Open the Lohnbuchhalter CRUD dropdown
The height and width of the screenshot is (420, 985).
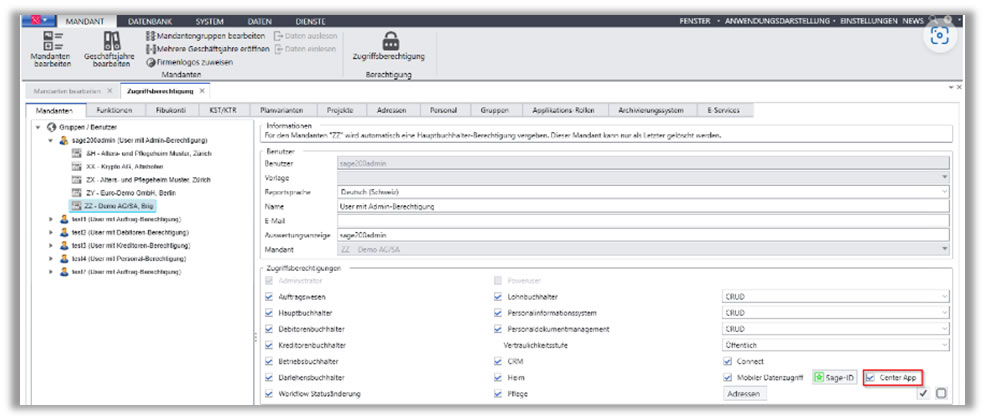coord(944,296)
